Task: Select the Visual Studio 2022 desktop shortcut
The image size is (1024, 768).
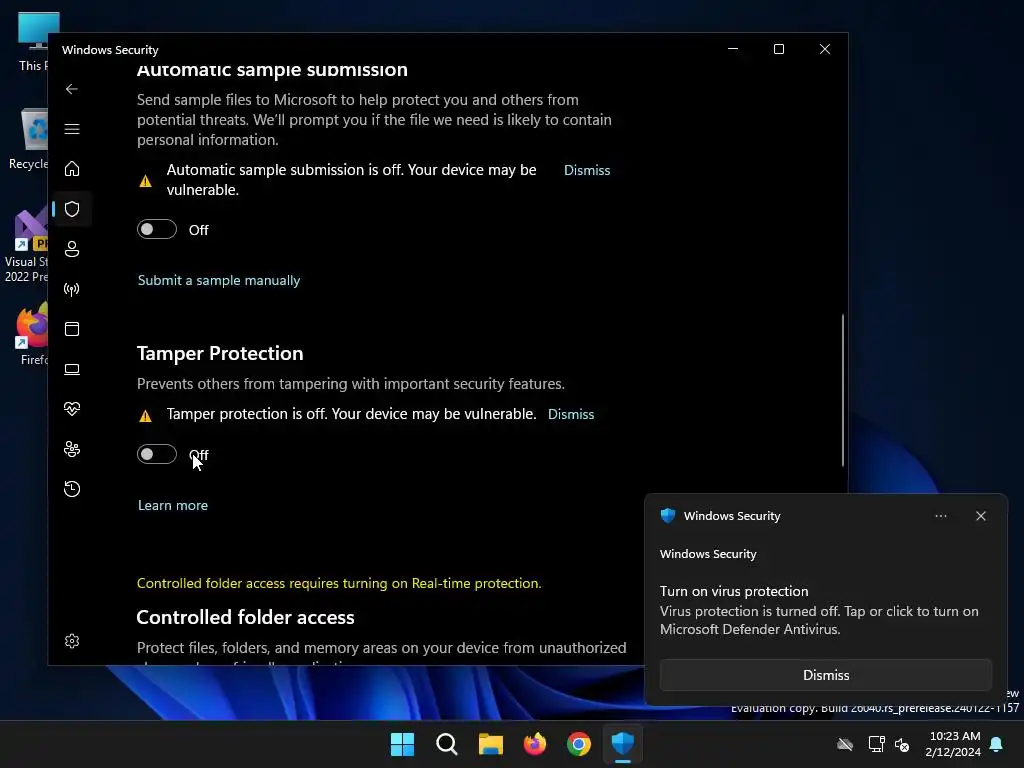Action: pyautogui.click(x=27, y=246)
